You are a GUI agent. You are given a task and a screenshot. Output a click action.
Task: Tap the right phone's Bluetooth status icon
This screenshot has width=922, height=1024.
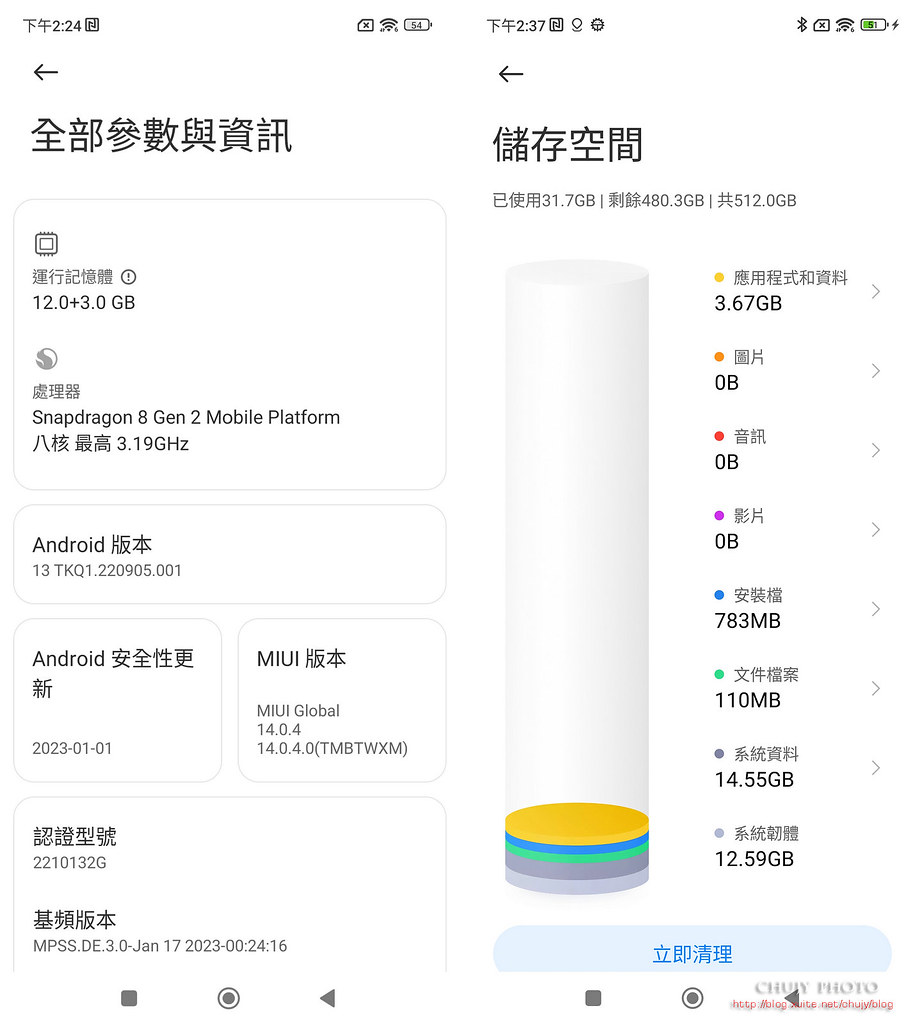click(x=802, y=25)
